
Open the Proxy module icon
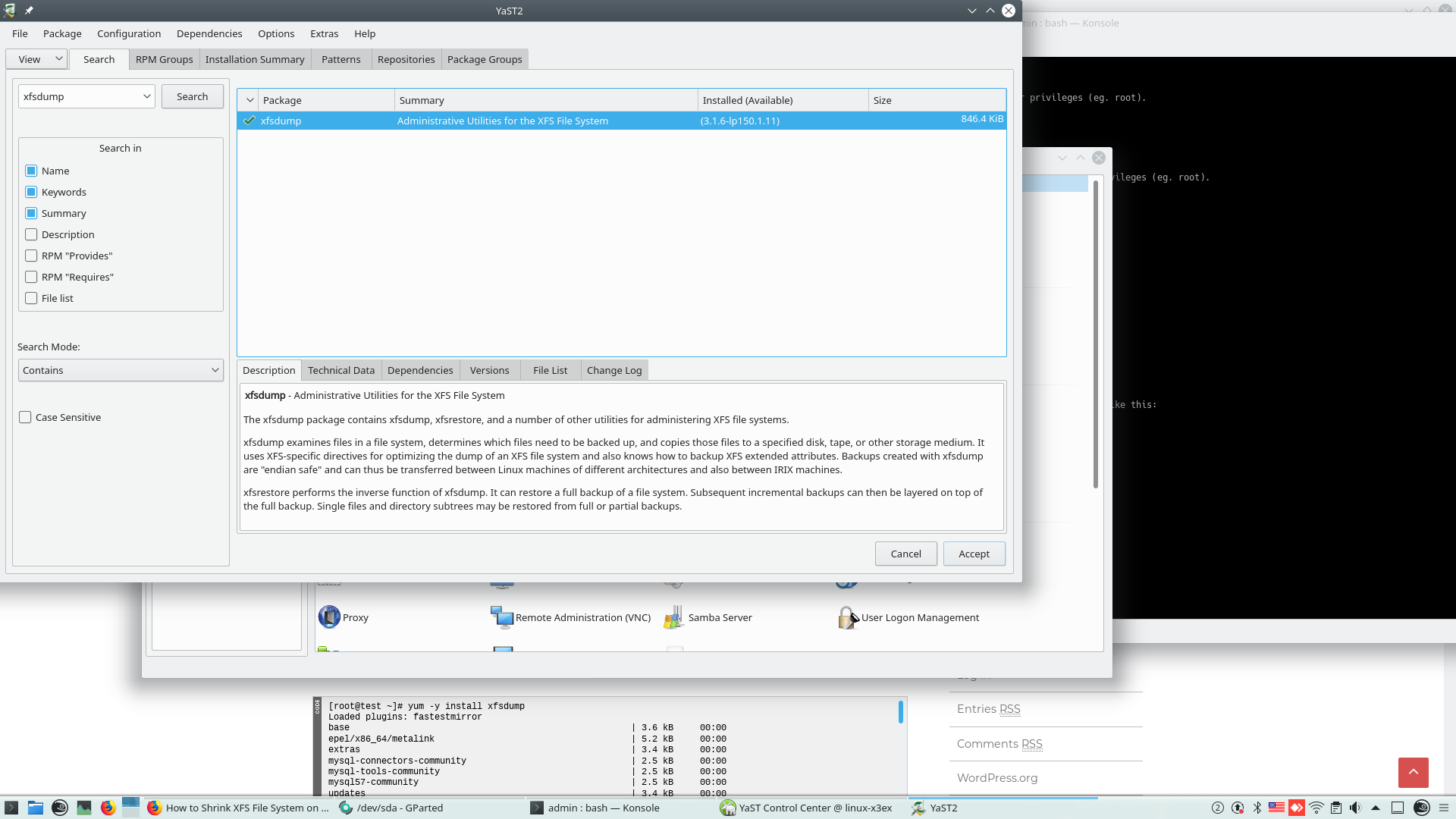329,617
